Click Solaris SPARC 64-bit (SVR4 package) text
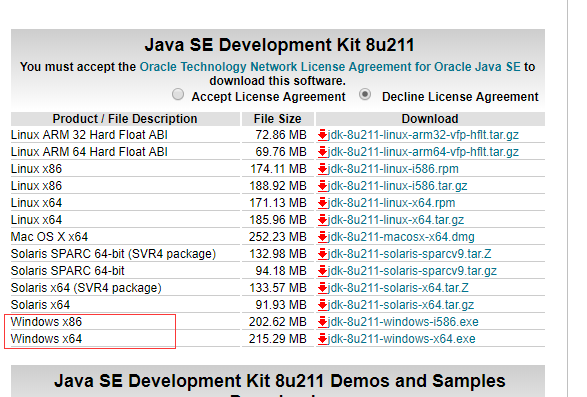The width and height of the screenshot is (587, 397). [x=113, y=254]
